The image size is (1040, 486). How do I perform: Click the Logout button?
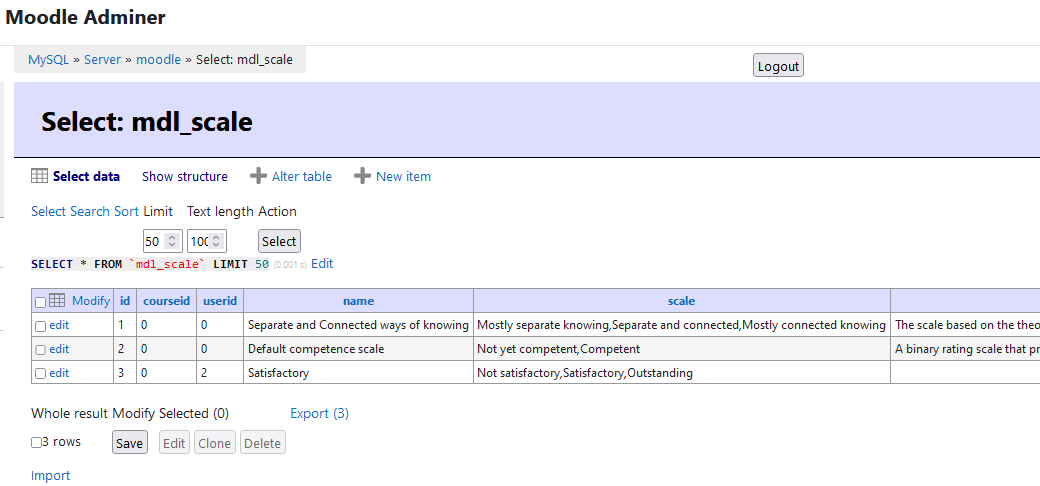pyautogui.click(x=778, y=66)
